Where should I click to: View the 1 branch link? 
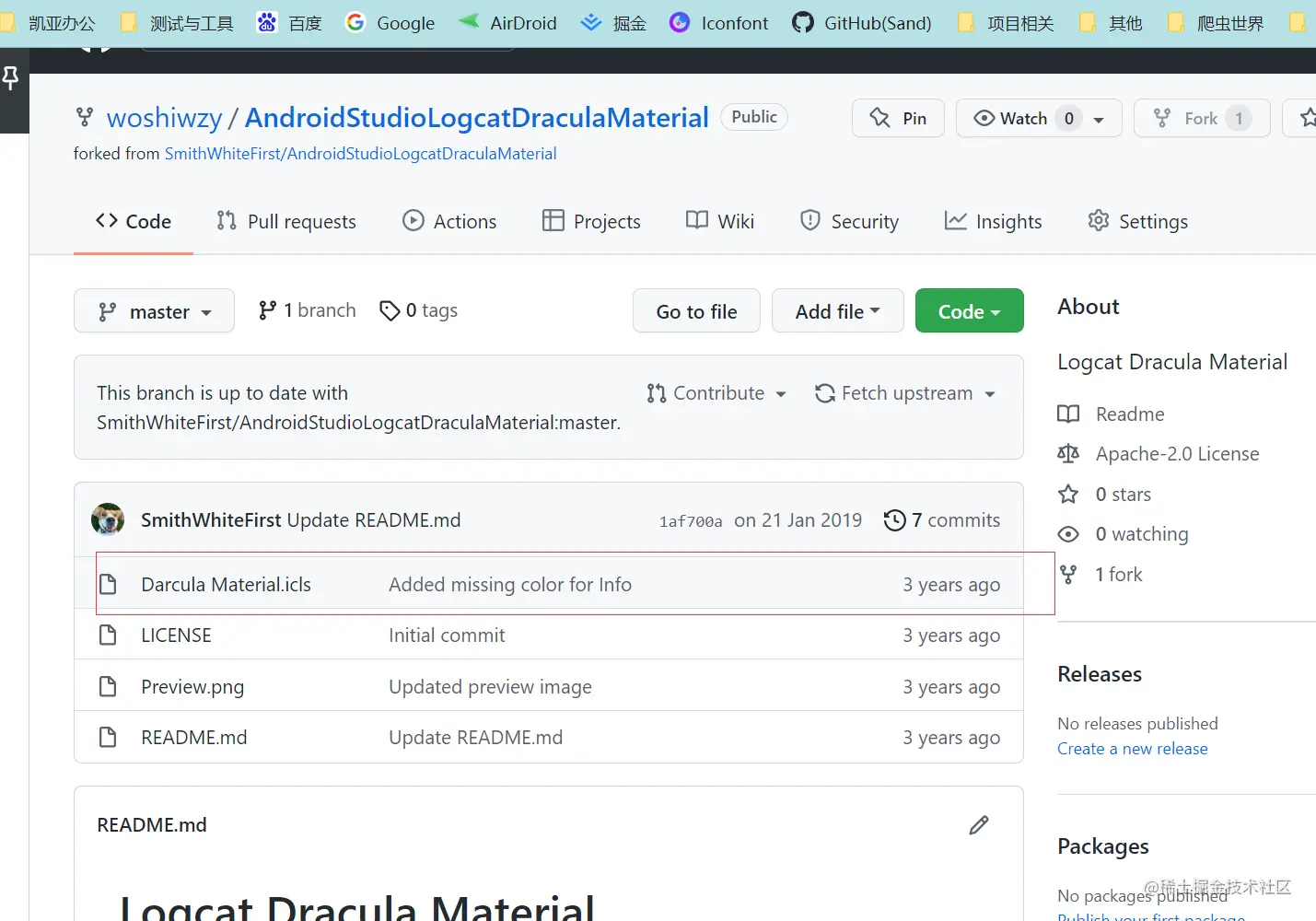tap(308, 310)
